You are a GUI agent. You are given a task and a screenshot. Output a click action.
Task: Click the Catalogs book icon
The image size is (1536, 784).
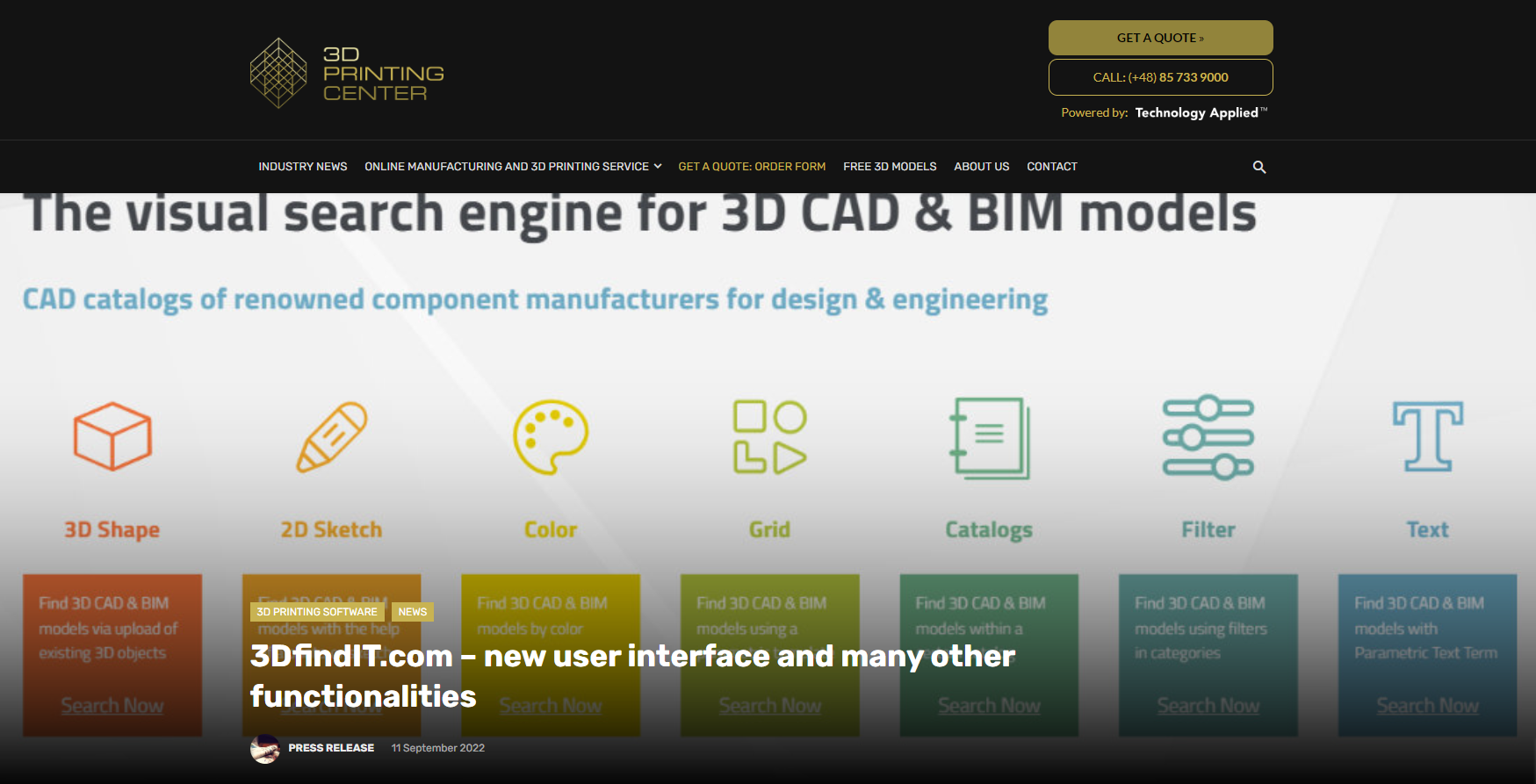point(990,438)
